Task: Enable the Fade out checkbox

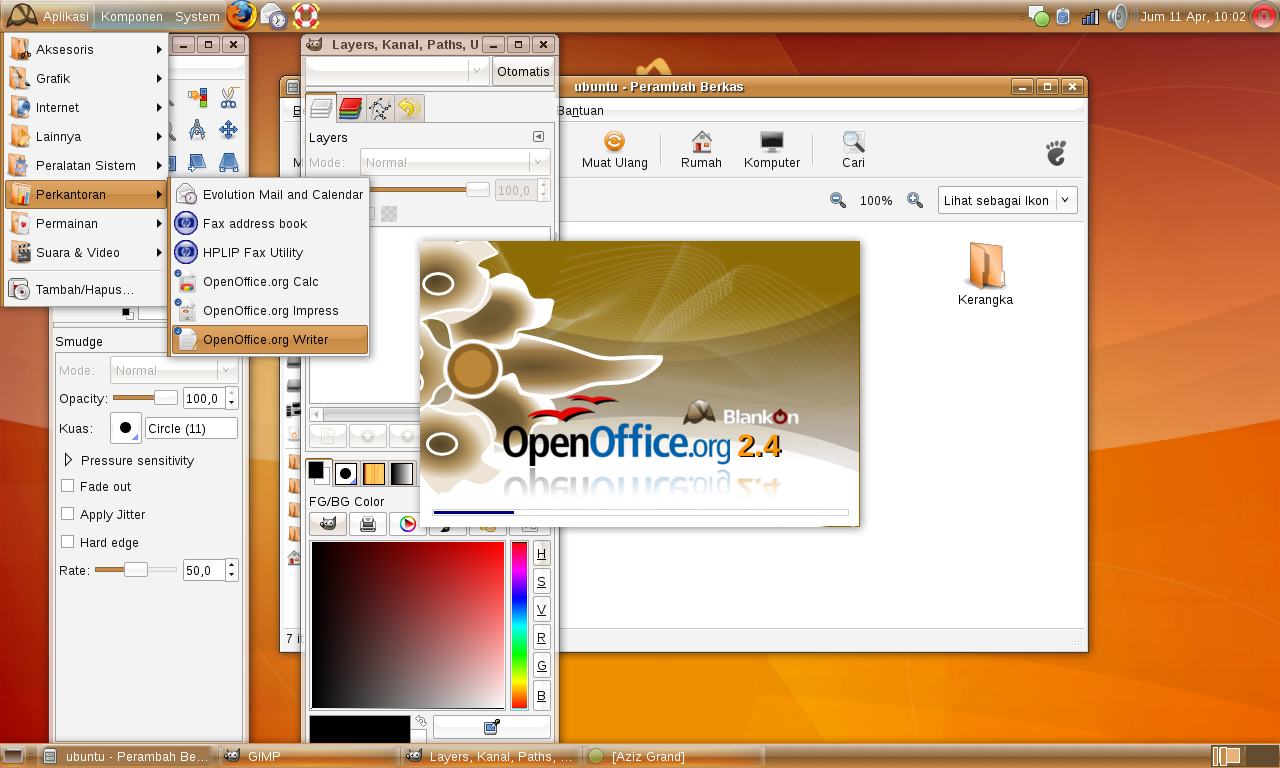Action: pos(68,486)
